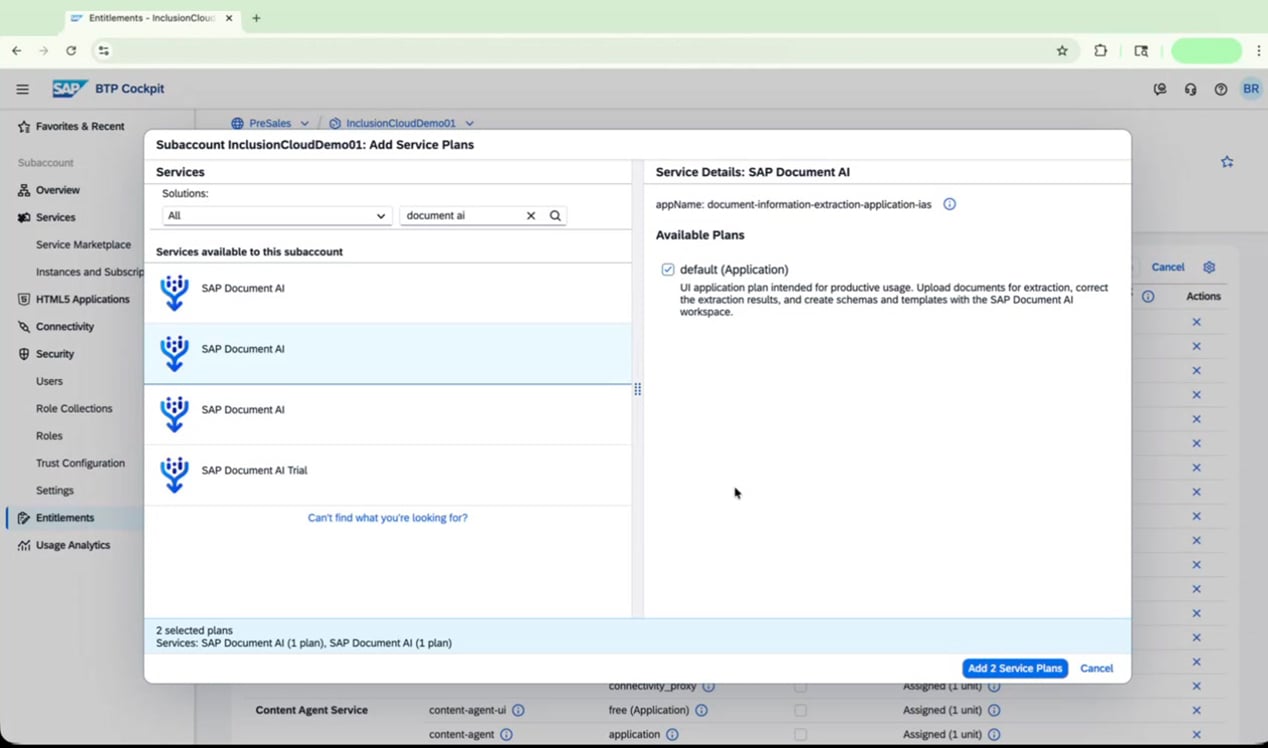Click the dialog panel splitter handle

coord(637,389)
